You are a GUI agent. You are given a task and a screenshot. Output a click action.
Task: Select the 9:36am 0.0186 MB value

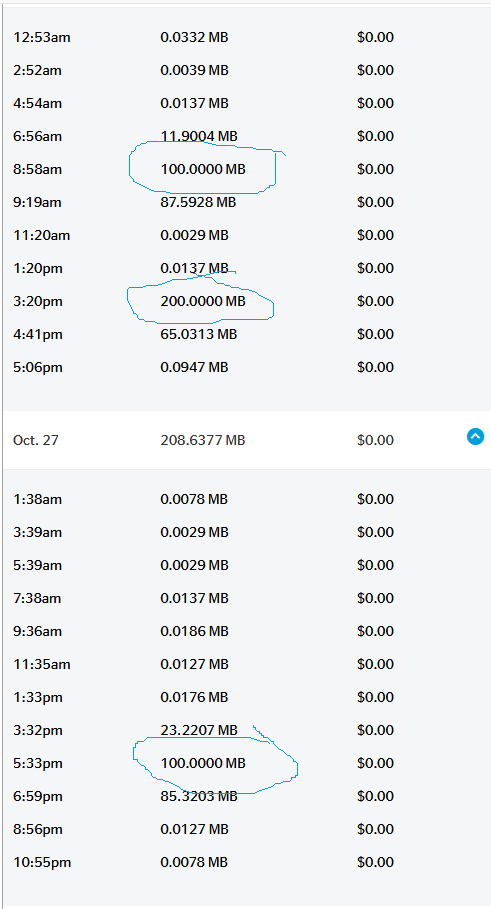(194, 631)
